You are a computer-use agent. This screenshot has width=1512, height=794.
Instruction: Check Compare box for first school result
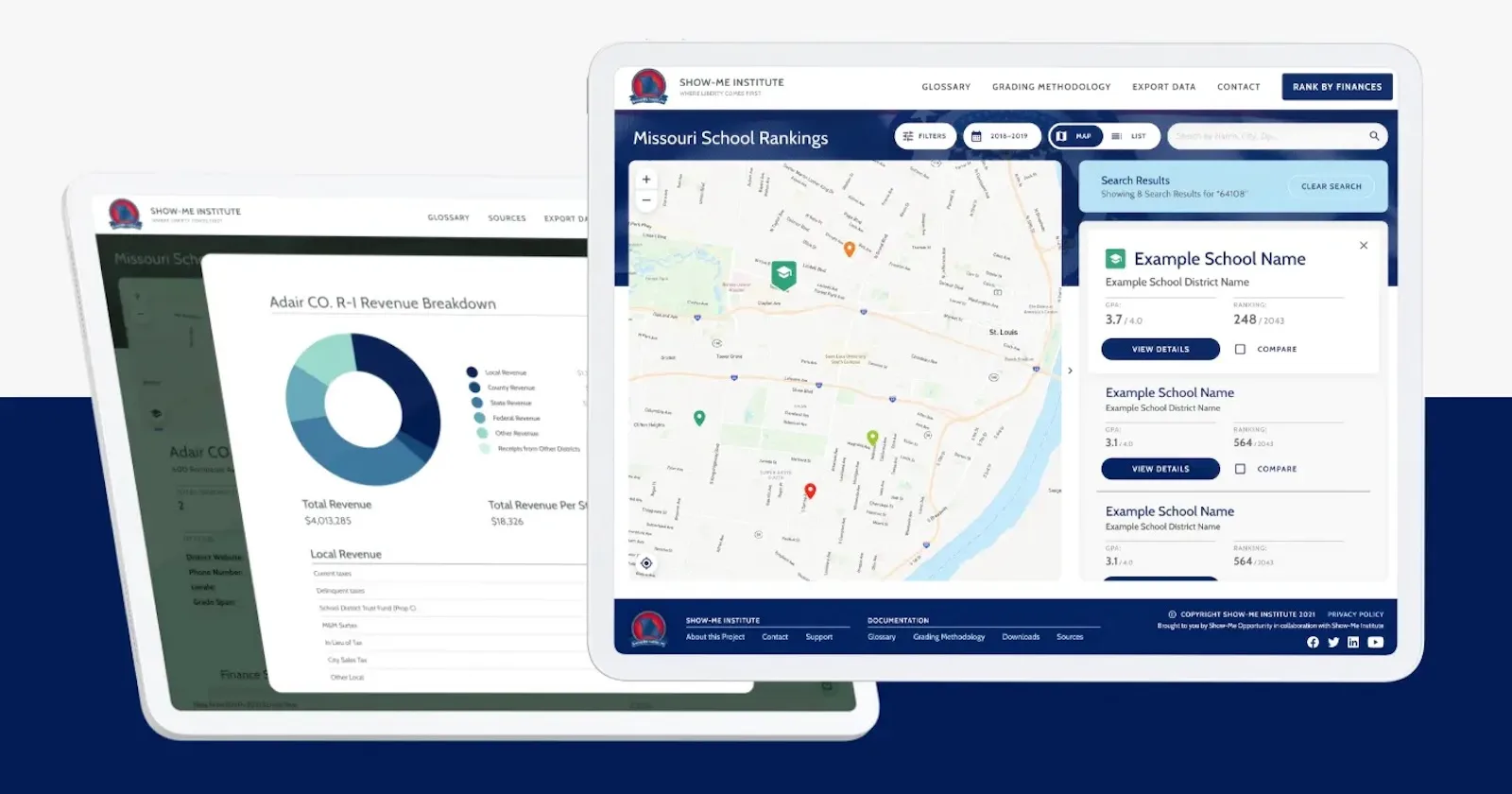tap(1240, 350)
